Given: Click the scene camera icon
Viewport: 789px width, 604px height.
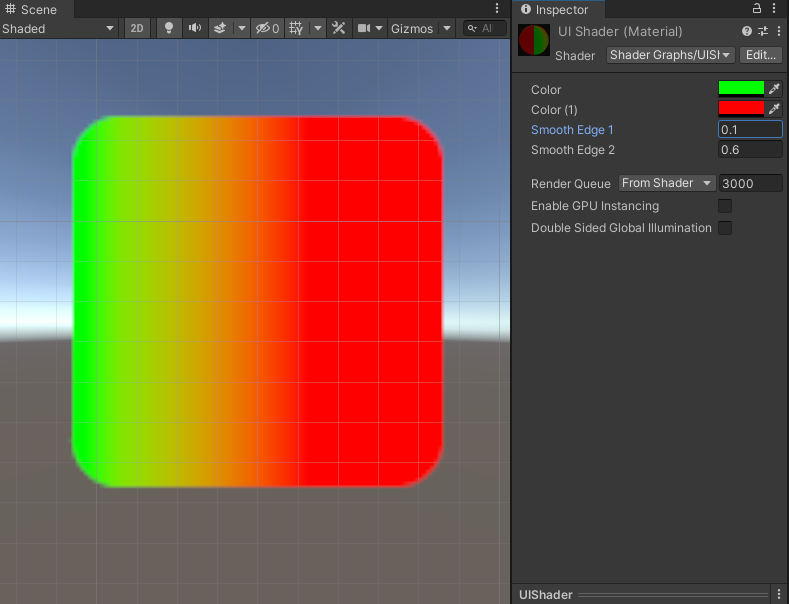Looking at the screenshot, I should (363, 29).
